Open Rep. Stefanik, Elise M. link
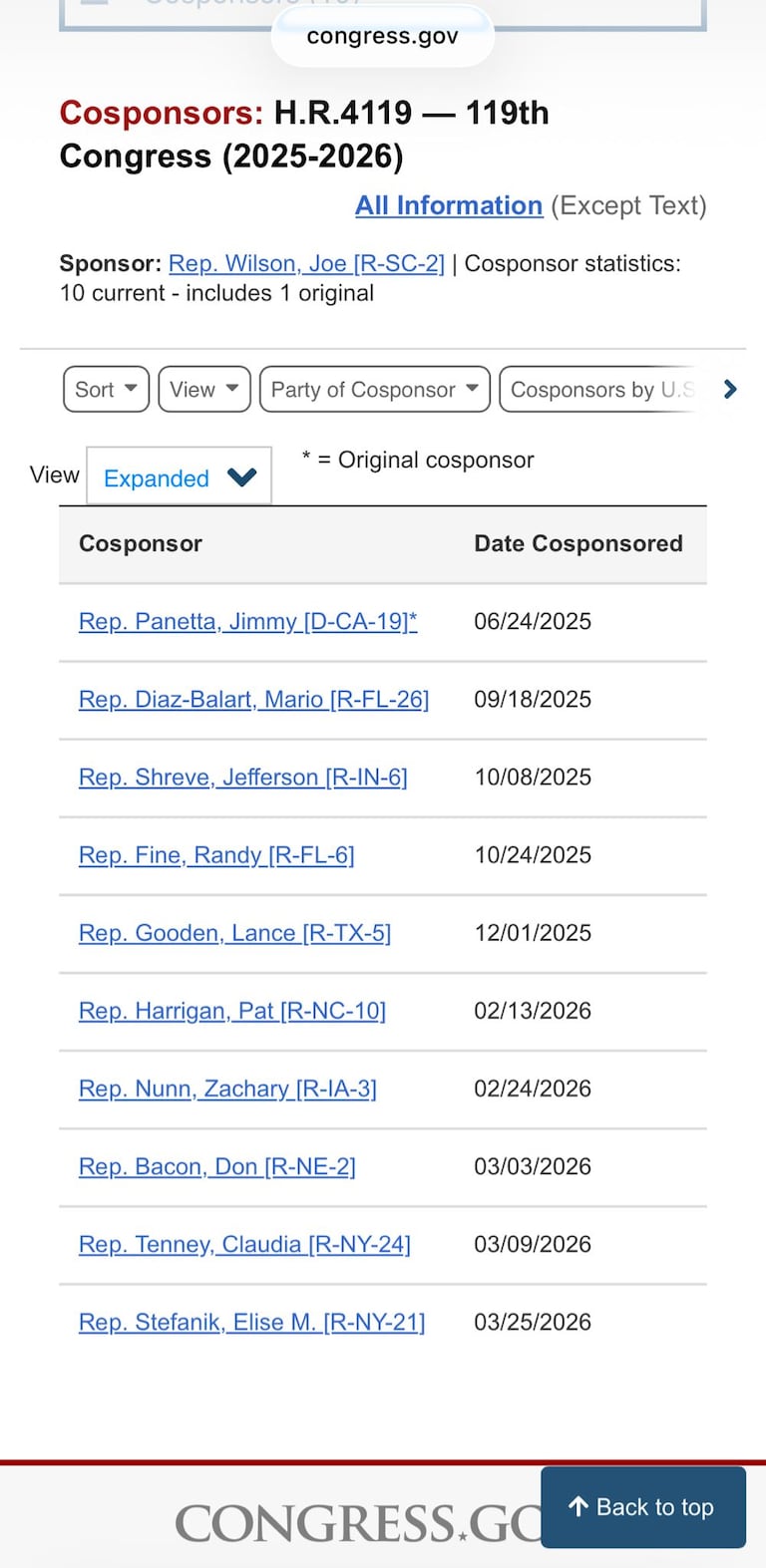This screenshot has width=766, height=1568. tap(251, 1321)
